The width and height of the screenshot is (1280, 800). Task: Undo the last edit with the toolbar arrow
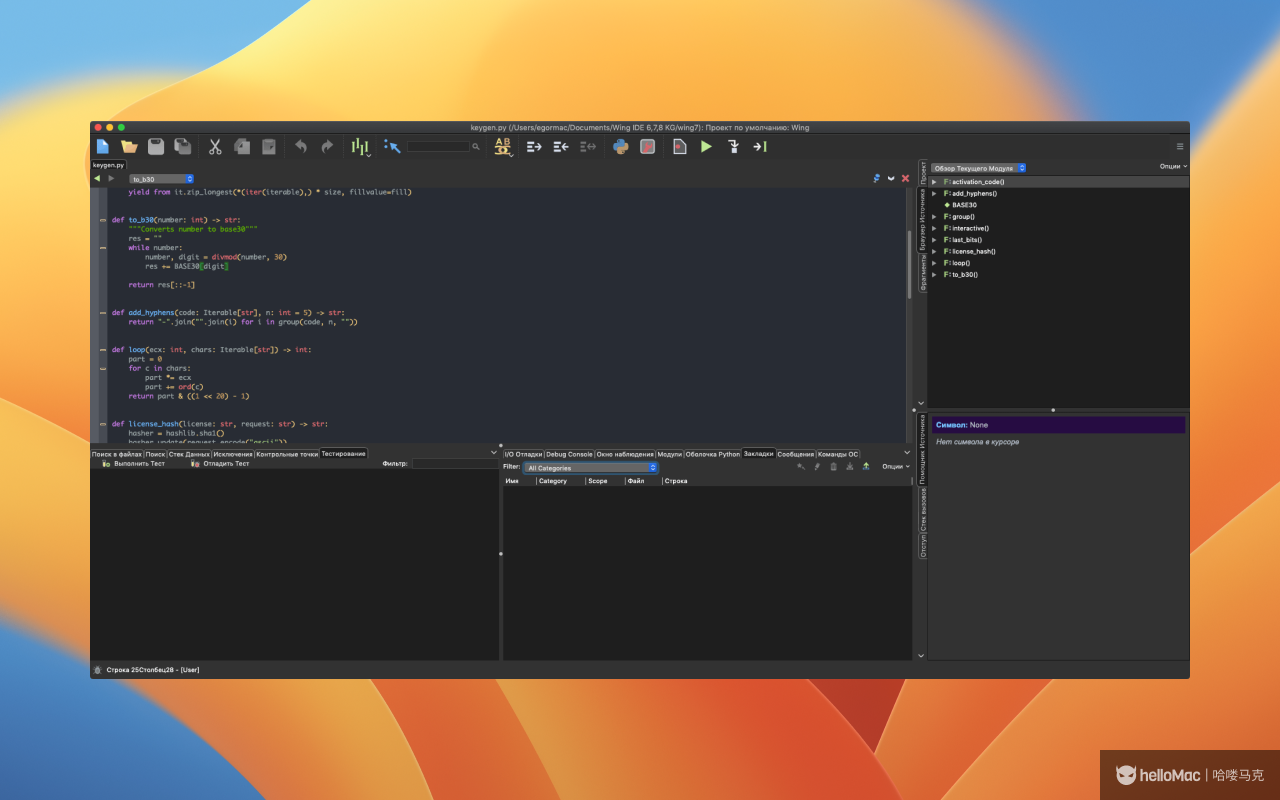[300, 146]
